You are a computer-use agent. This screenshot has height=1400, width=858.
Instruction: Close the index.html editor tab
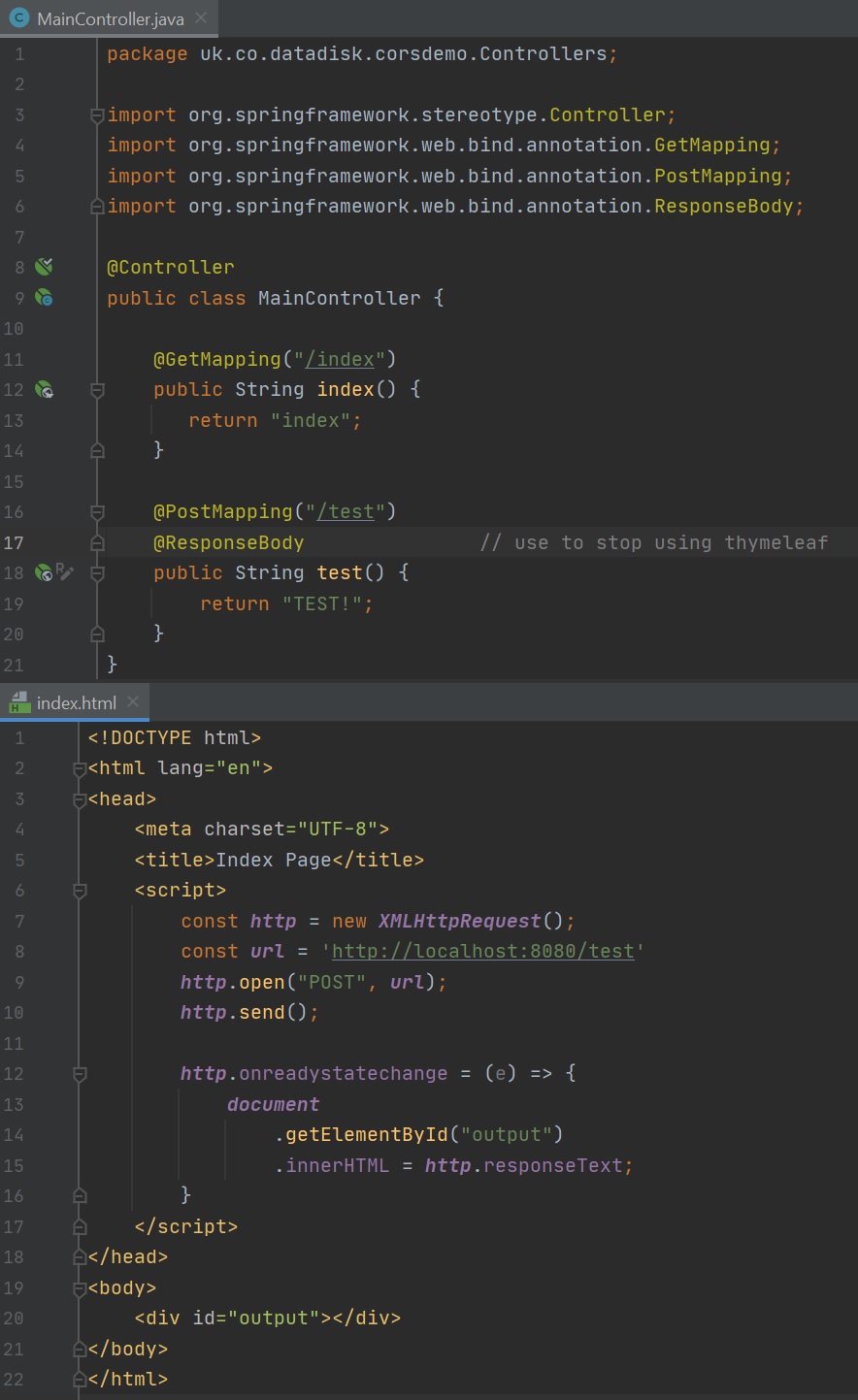[133, 701]
